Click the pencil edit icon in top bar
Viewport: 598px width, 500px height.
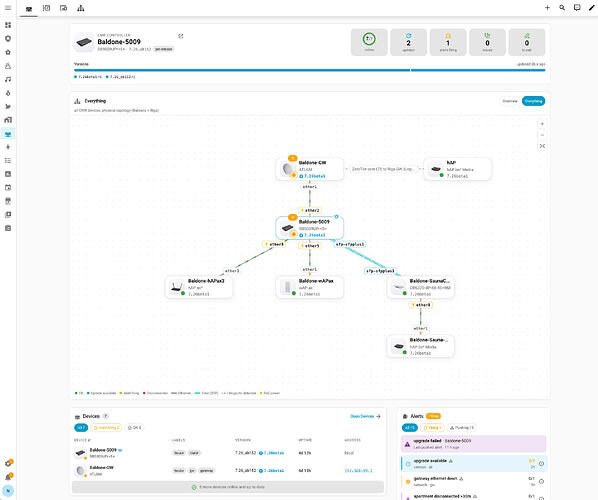592,8
